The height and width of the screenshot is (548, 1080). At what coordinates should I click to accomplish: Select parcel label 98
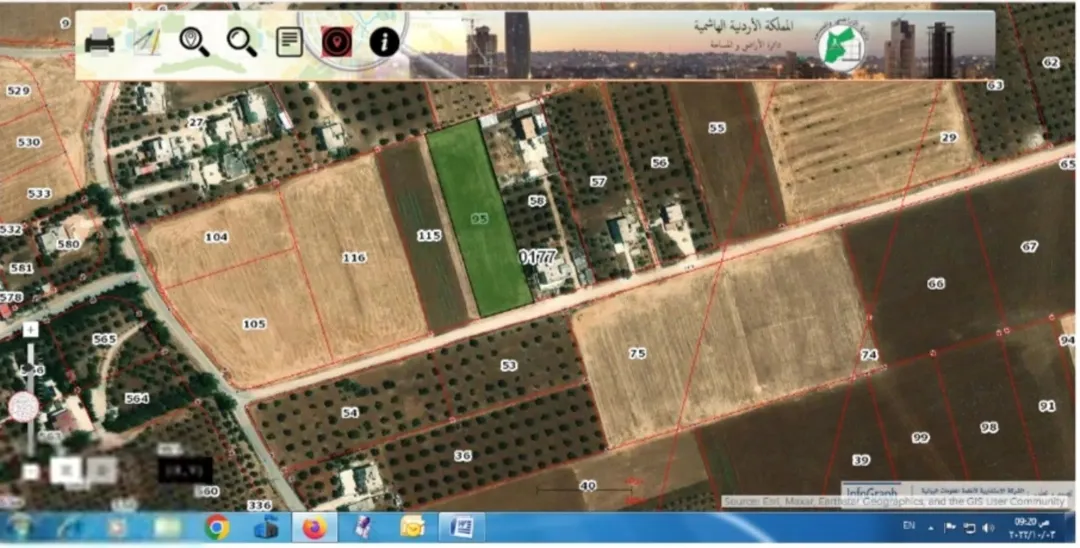989,428
